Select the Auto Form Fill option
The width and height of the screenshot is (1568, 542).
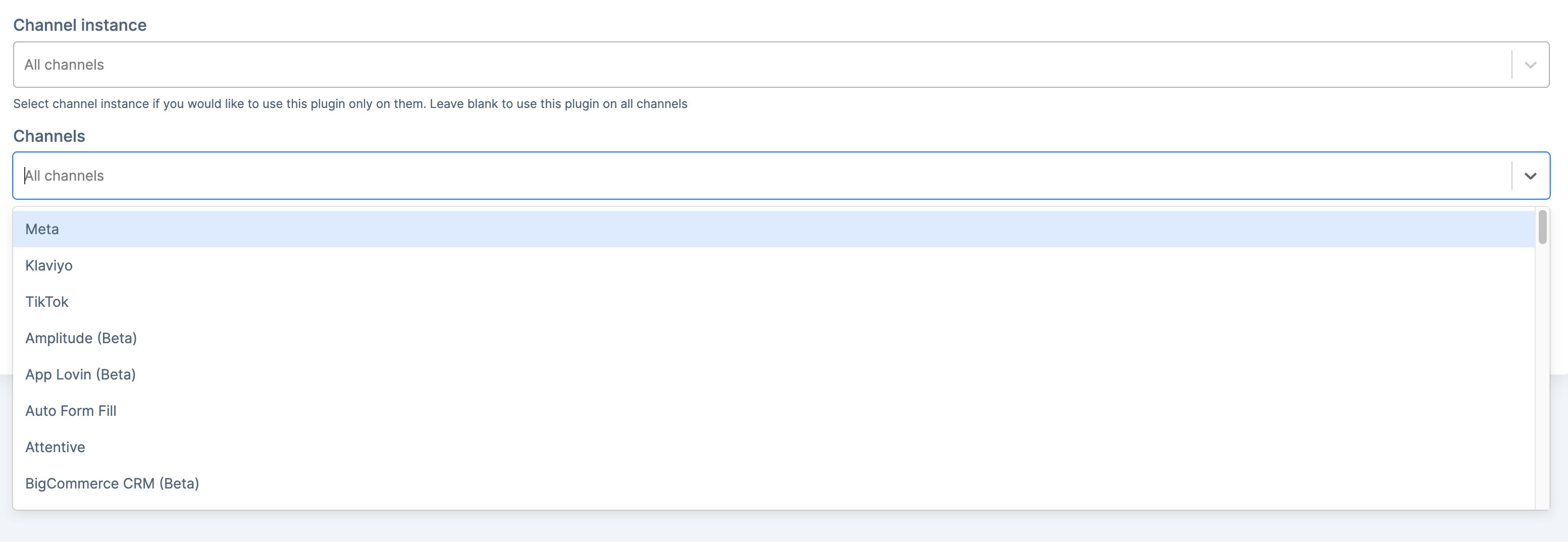[774, 411]
